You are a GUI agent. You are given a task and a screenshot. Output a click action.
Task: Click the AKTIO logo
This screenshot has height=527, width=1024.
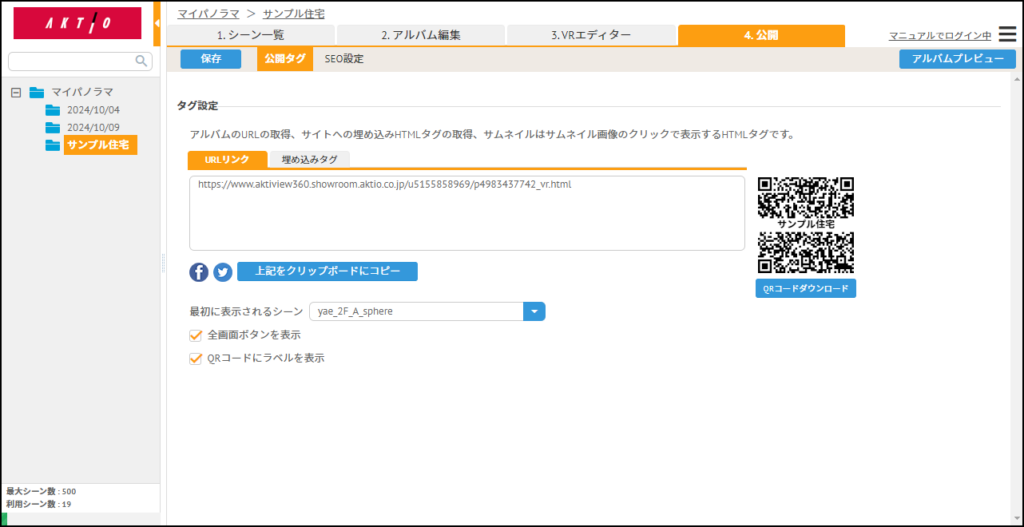(x=77, y=24)
